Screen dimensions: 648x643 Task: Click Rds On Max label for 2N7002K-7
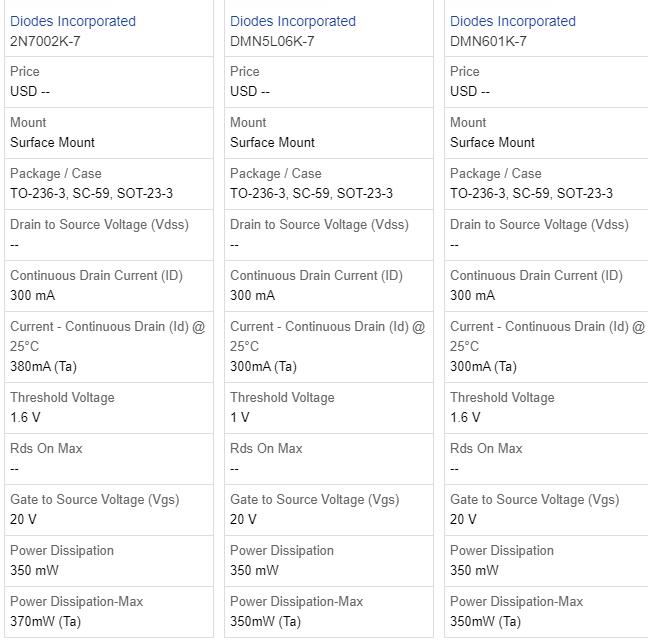46,448
